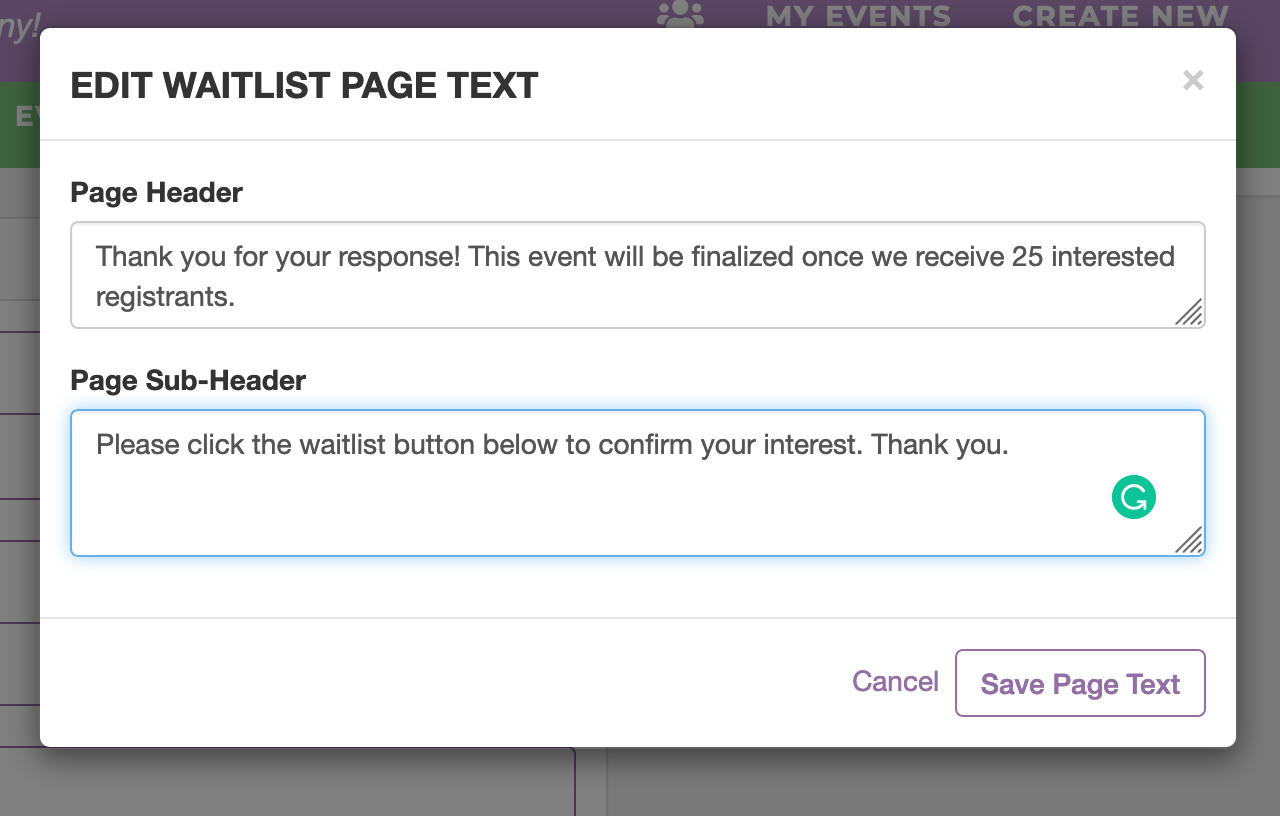Place cursor after "Thank you." in the sub-header

[1011, 444]
